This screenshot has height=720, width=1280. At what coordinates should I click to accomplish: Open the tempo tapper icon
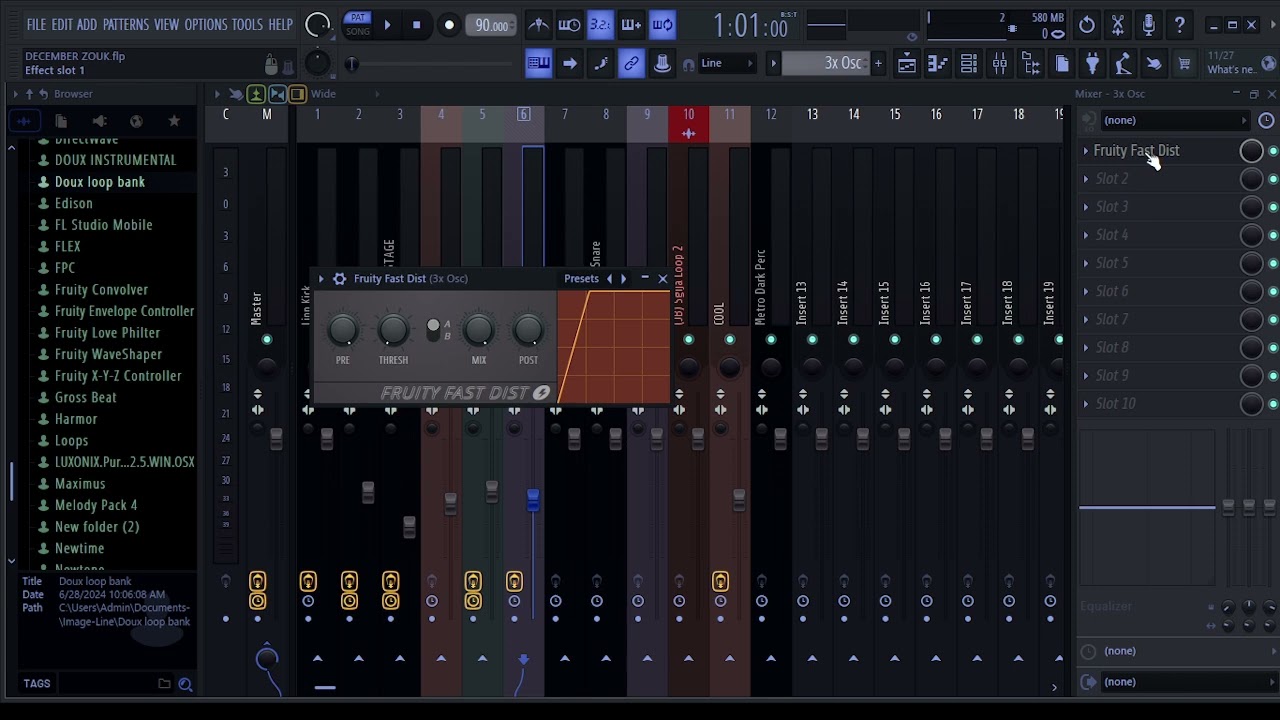click(x=1123, y=64)
